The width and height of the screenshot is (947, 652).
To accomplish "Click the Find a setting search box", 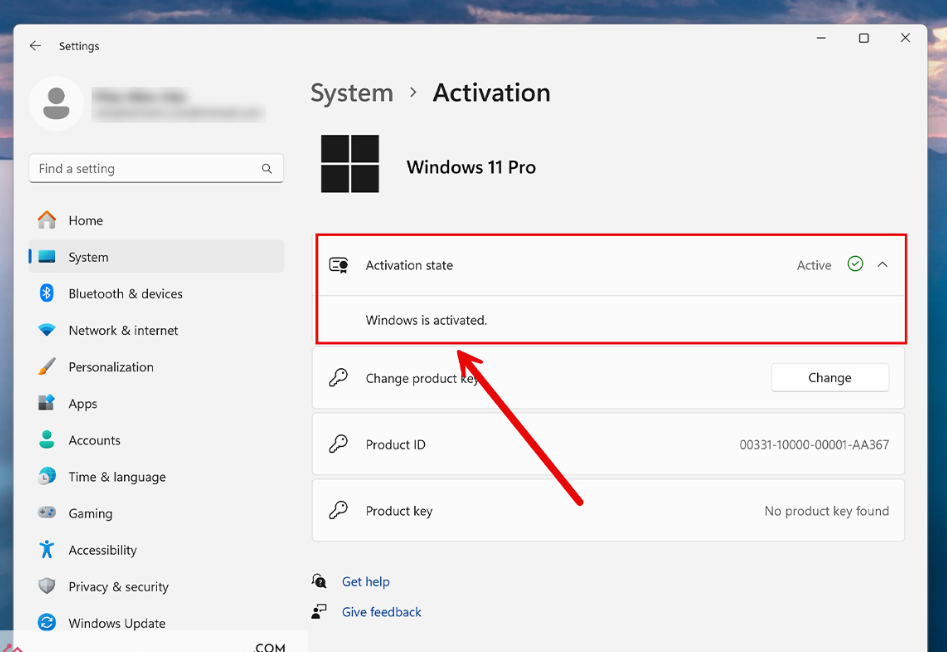I will click(x=145, y=169).
